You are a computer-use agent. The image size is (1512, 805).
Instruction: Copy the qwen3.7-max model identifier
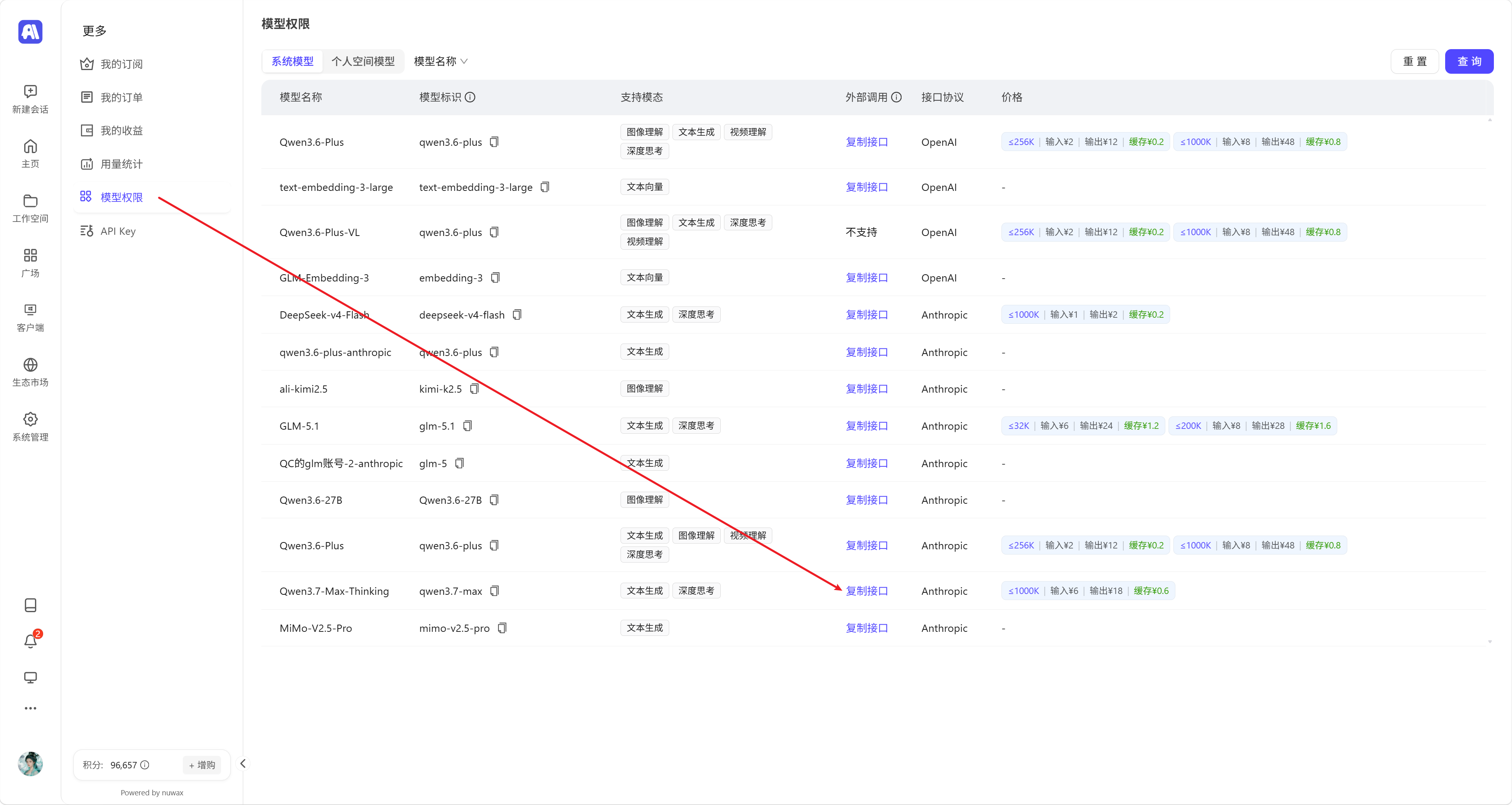[495, 591]
